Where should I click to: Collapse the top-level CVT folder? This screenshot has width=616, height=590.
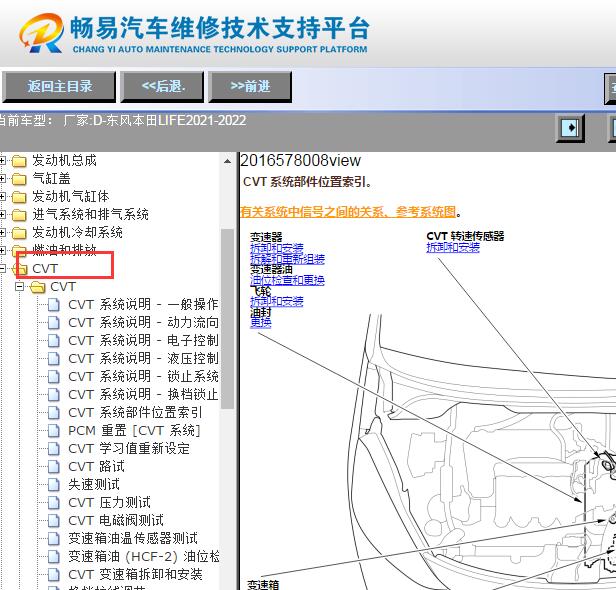point(3,268)
